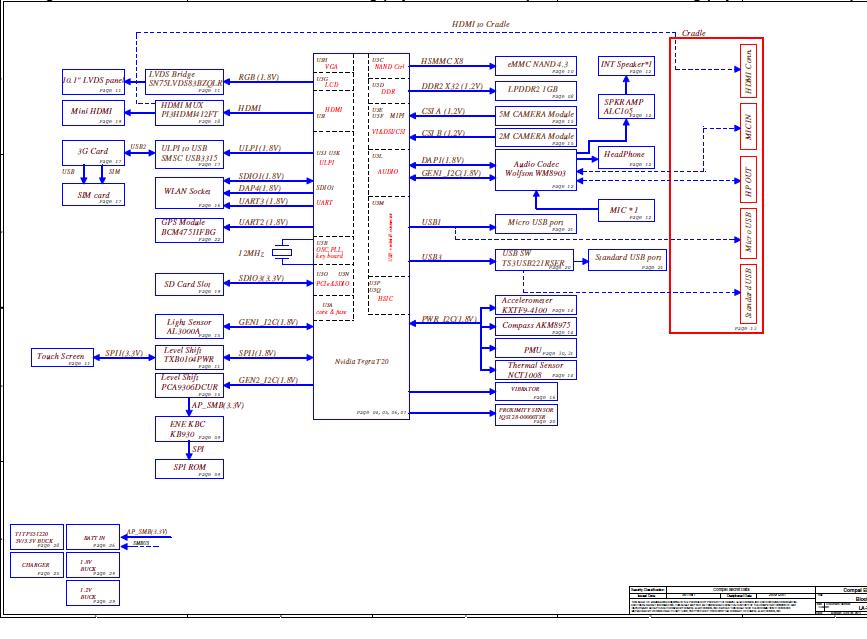Select the SPI ROM block
The image size is (867, 639).
coord(189,469)
